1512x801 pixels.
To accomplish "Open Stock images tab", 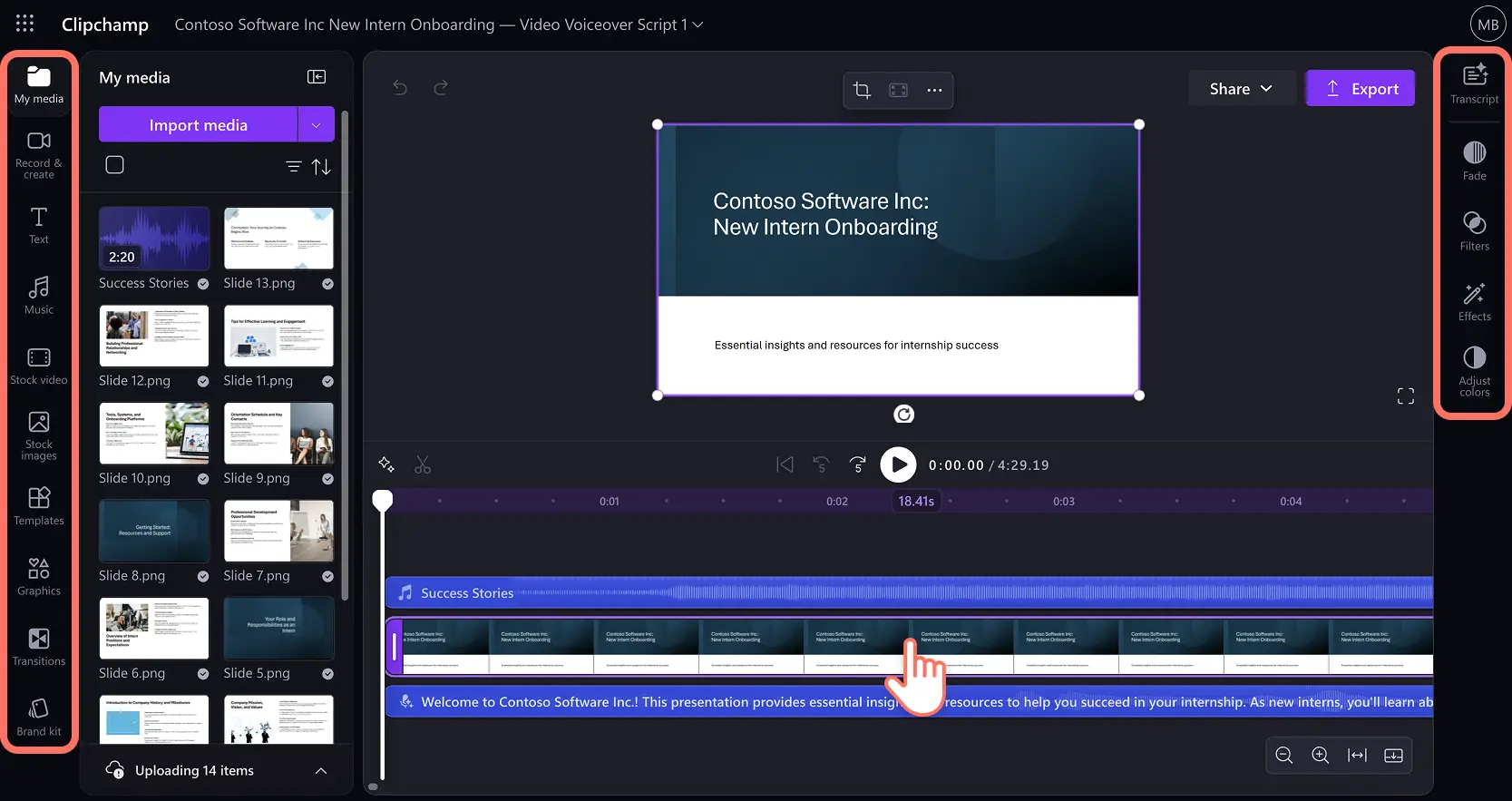I will click(x=39, y=435).
